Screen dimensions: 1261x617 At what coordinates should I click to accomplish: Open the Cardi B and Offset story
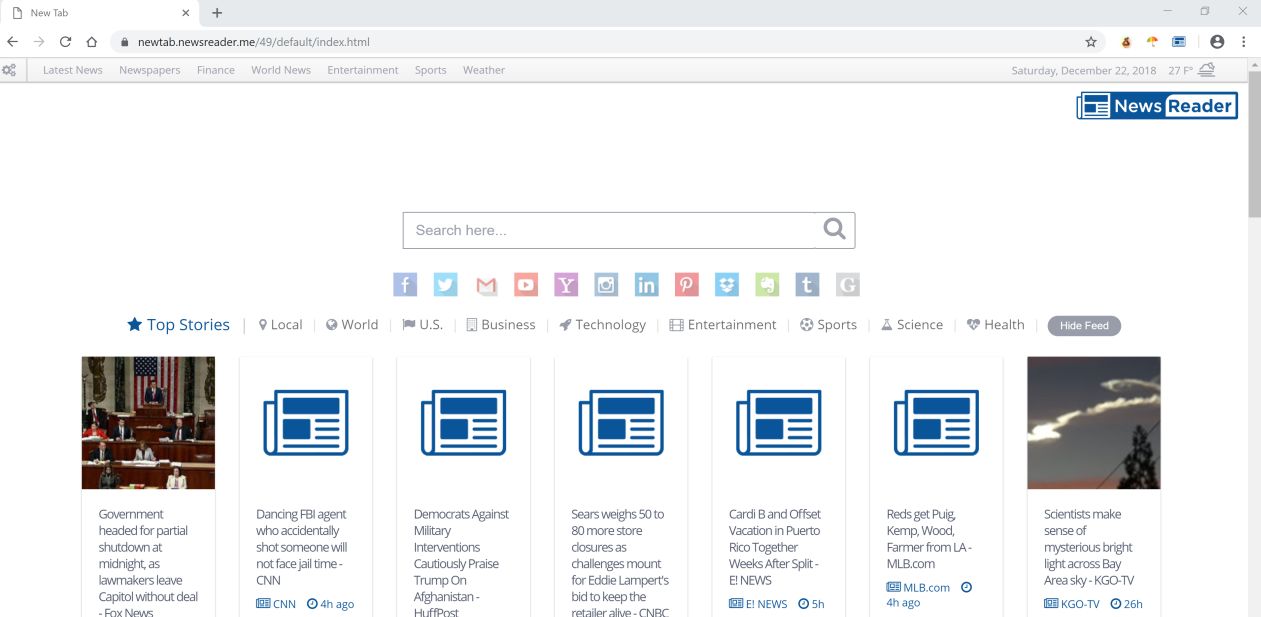pyautogui.click(x=775, y=547)
